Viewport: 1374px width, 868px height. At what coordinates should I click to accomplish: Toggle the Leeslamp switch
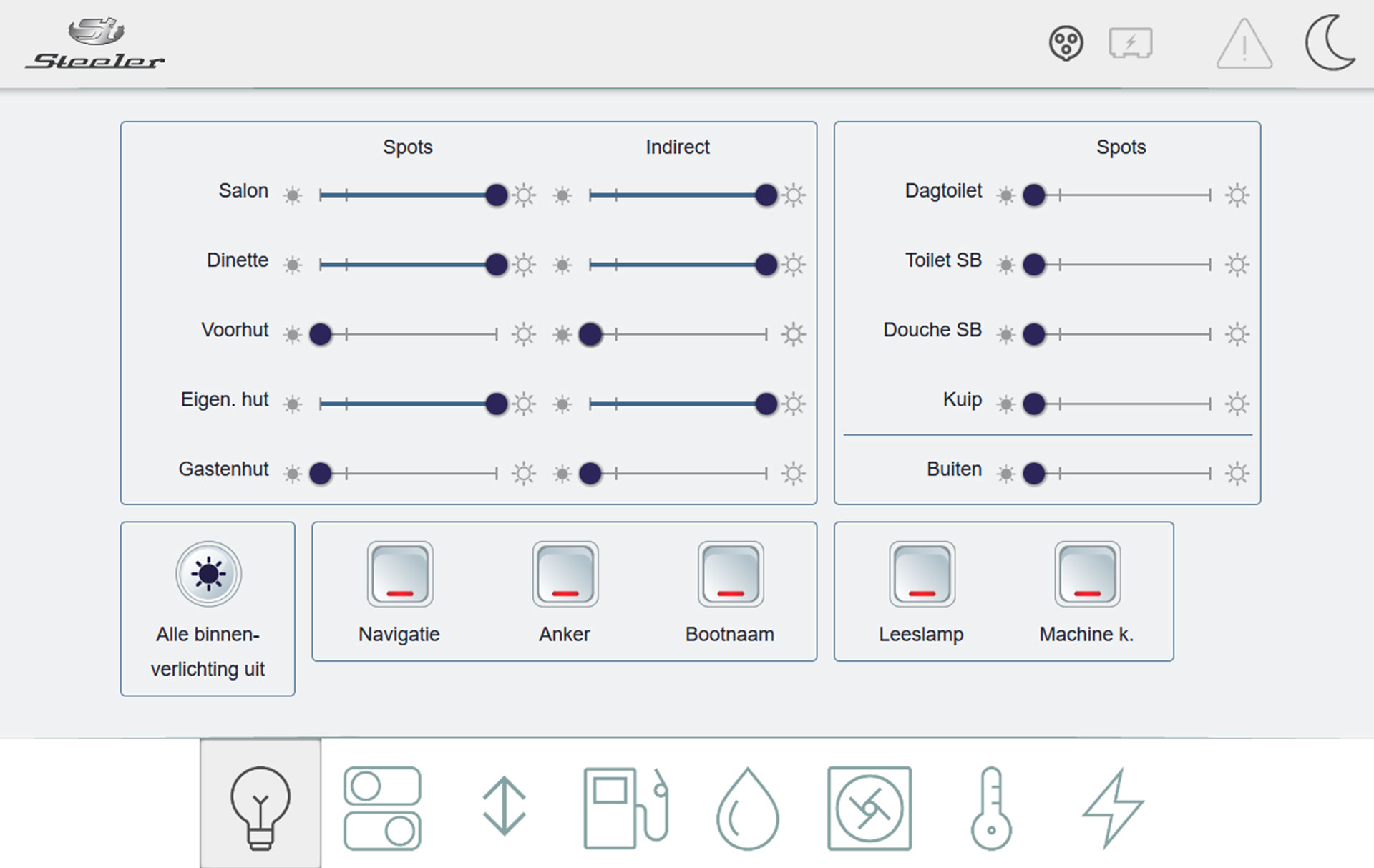click(922, 575)
